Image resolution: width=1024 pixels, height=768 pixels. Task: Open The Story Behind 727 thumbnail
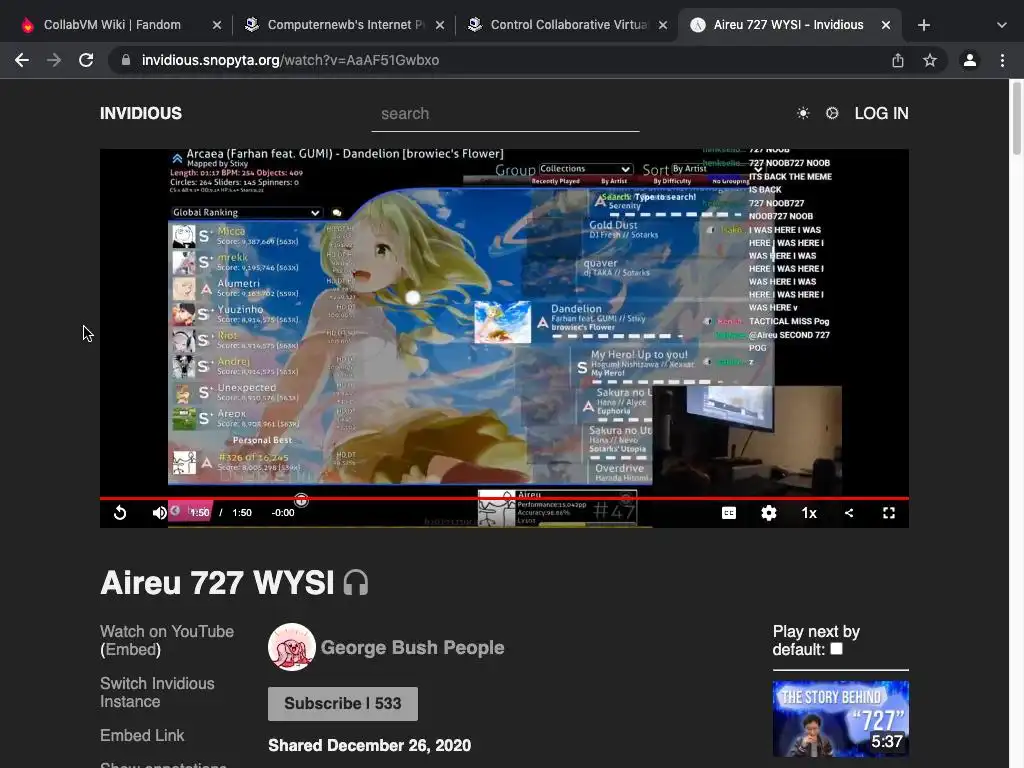[840, 718]
